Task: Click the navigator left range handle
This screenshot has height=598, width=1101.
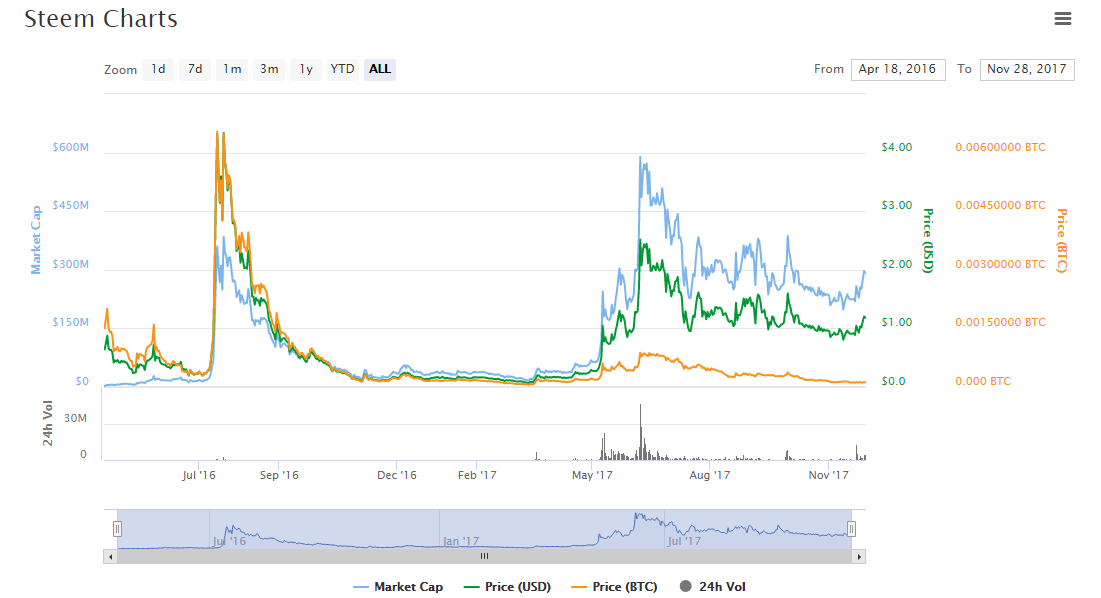Action: pos(117,529)
